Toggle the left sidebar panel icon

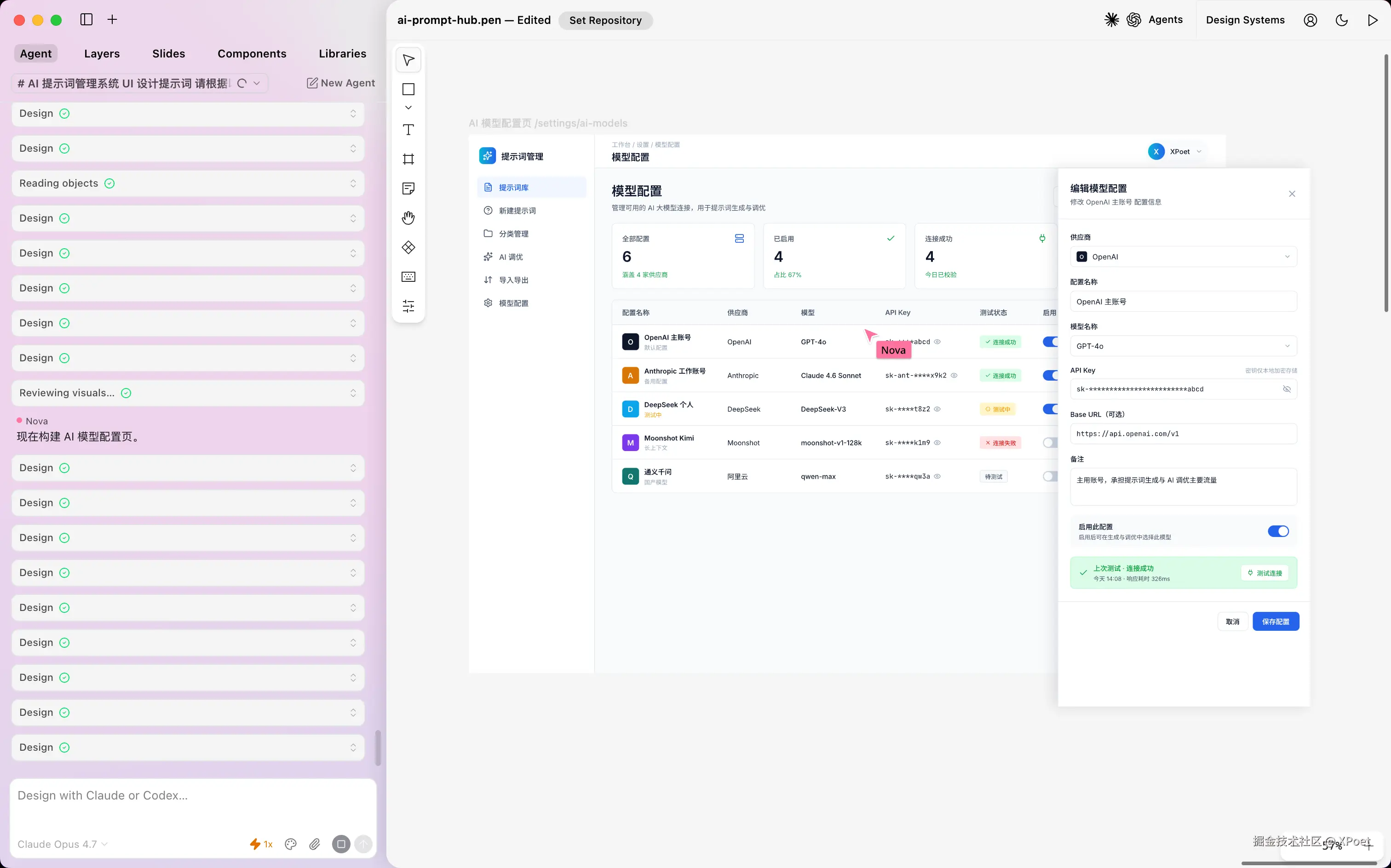point(87,19)
